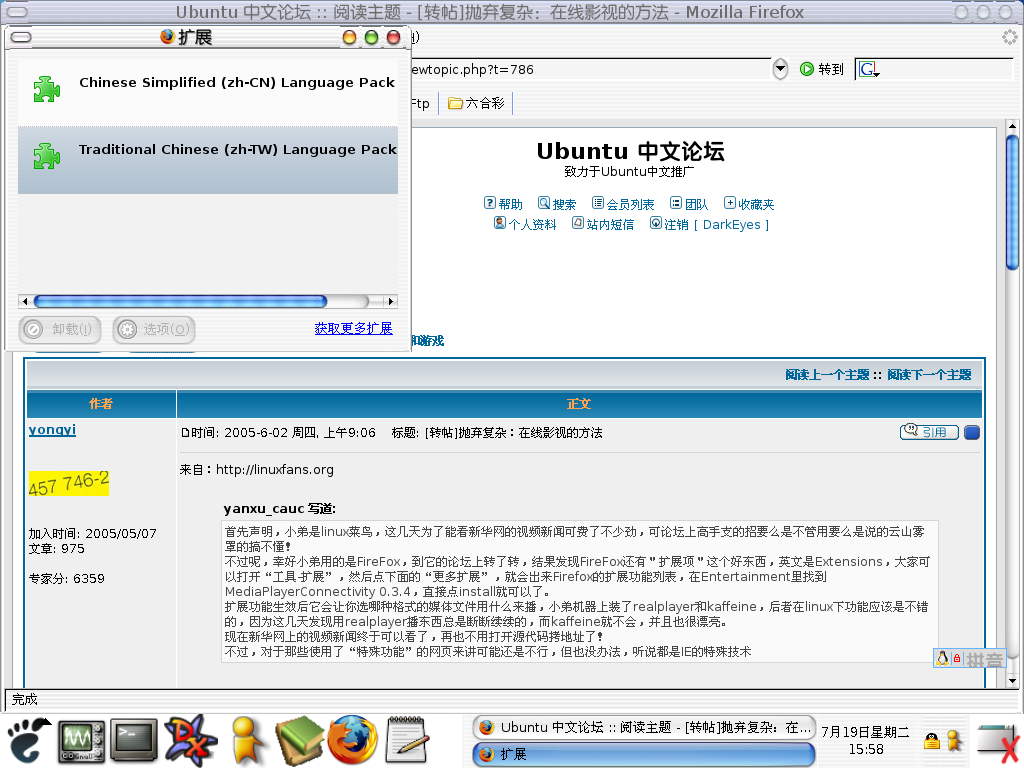Click into the search box beside the Google icon
Image resolution: width=1024 pixels, height=768 pixels.
[x=947, y=69]
